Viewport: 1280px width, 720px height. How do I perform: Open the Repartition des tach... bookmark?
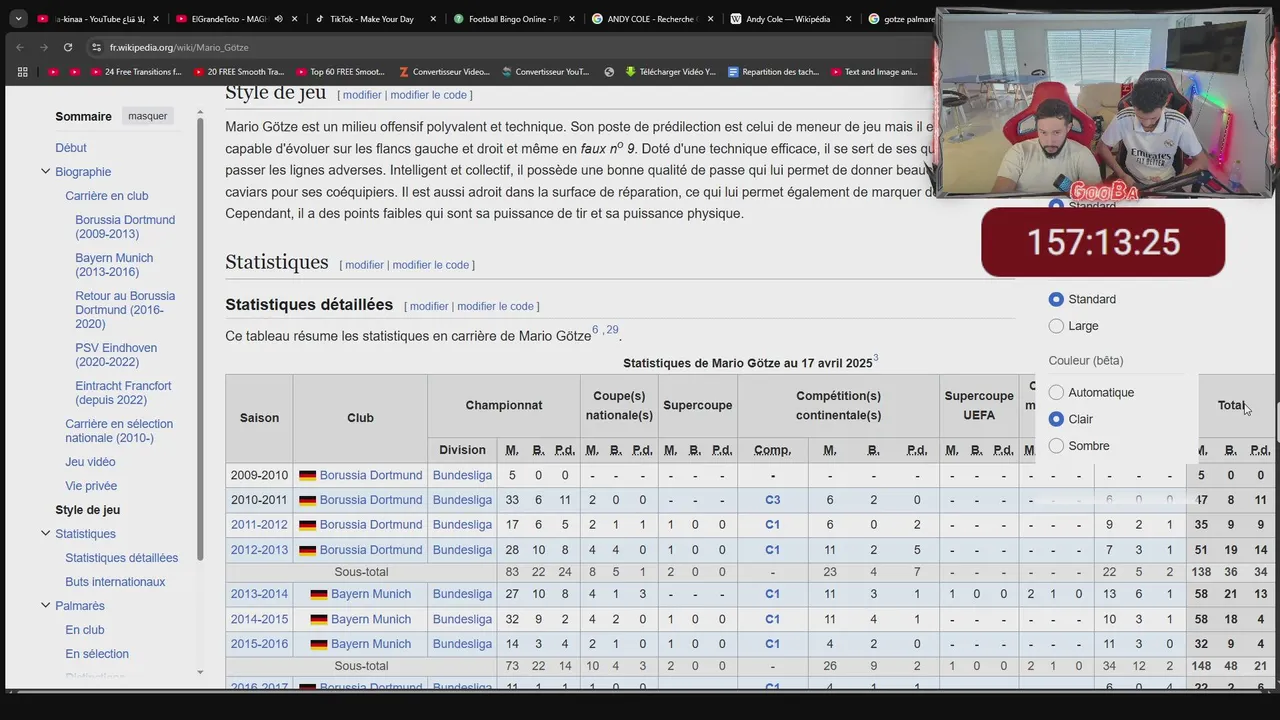774,72
